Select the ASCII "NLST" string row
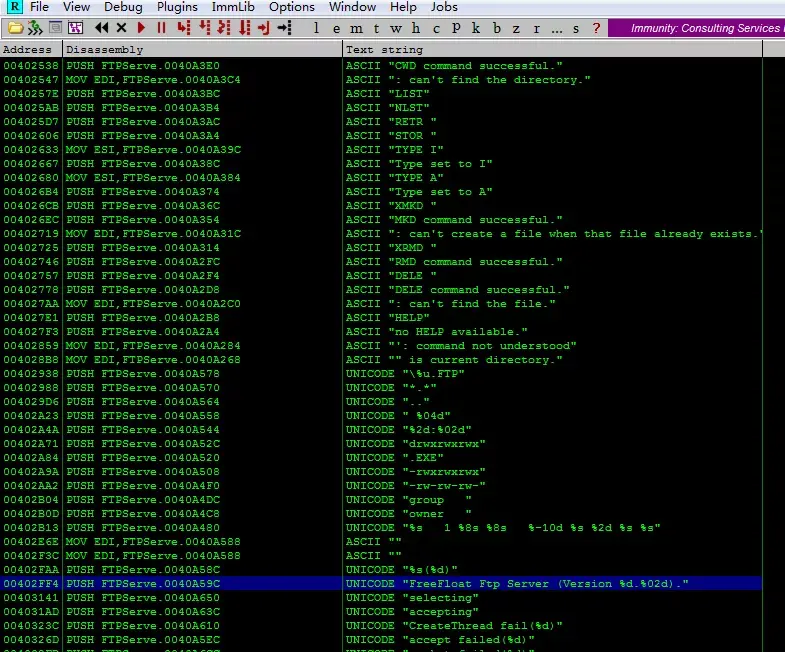 [x=381, y=108]
